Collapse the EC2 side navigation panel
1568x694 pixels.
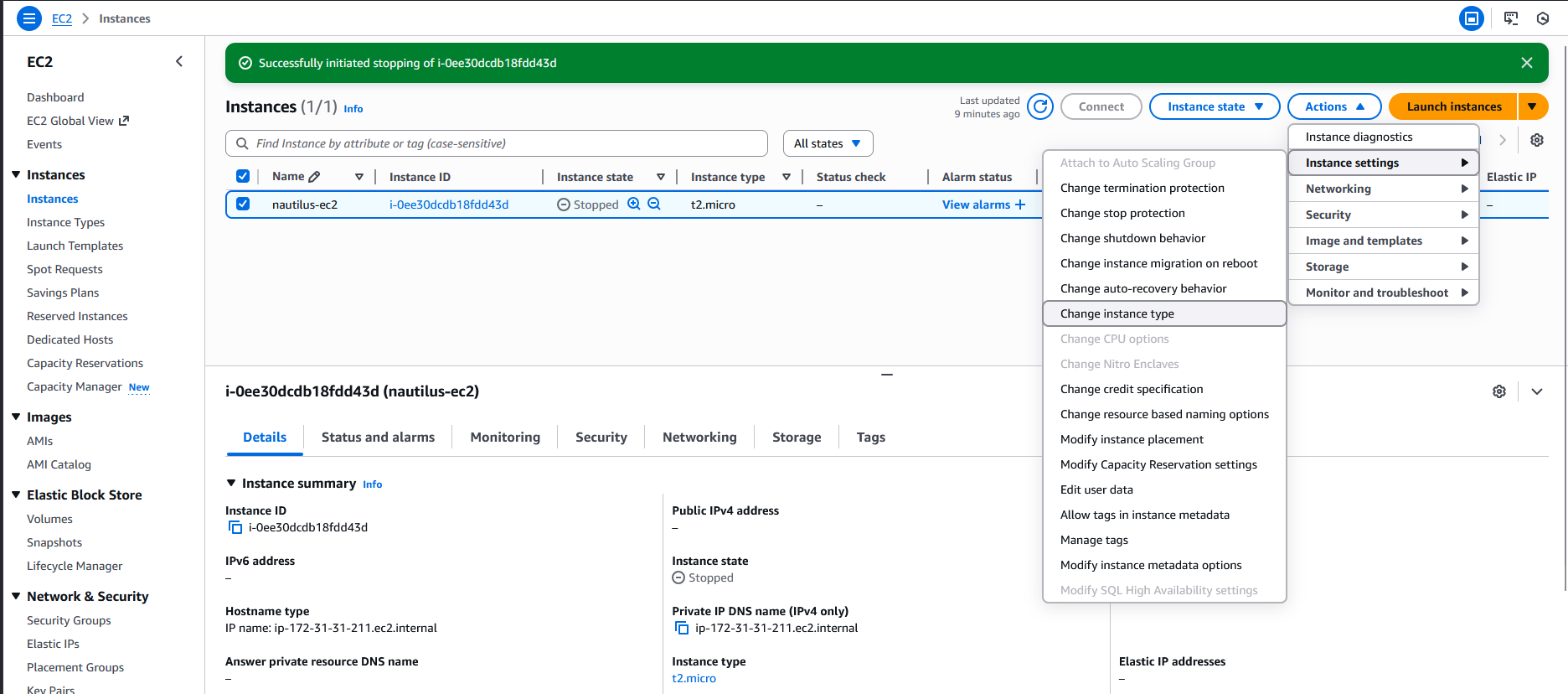click(x=179, y=61)
